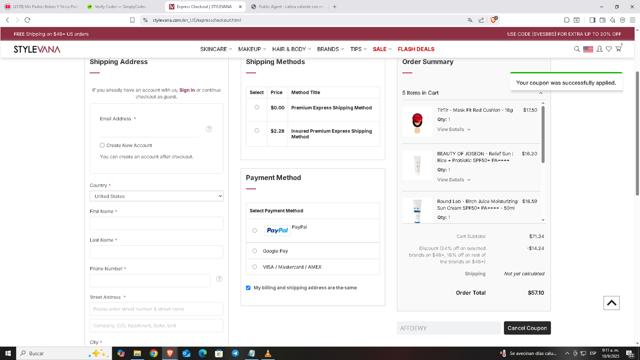
Task: Click the Last Name input field
Action: click(156, 252)
